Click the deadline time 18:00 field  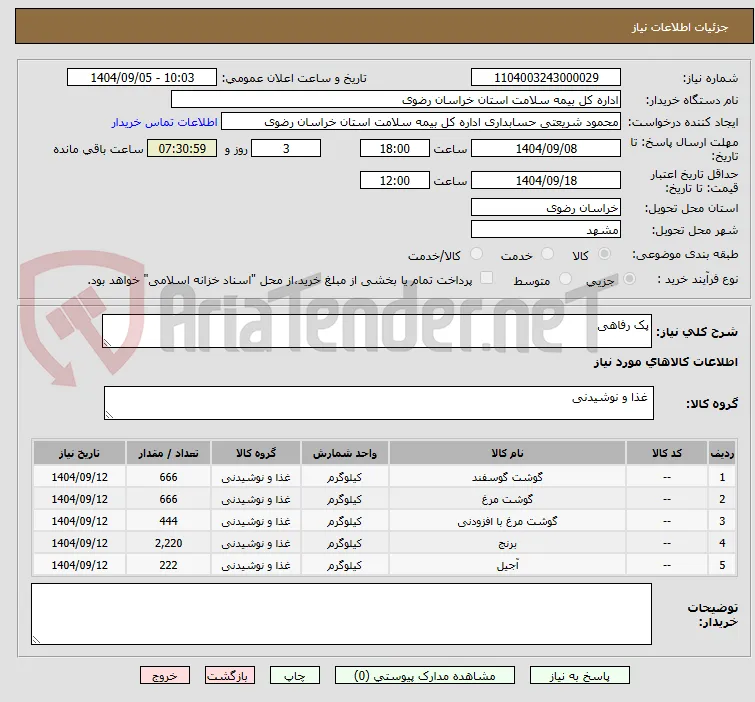[395, 148]
